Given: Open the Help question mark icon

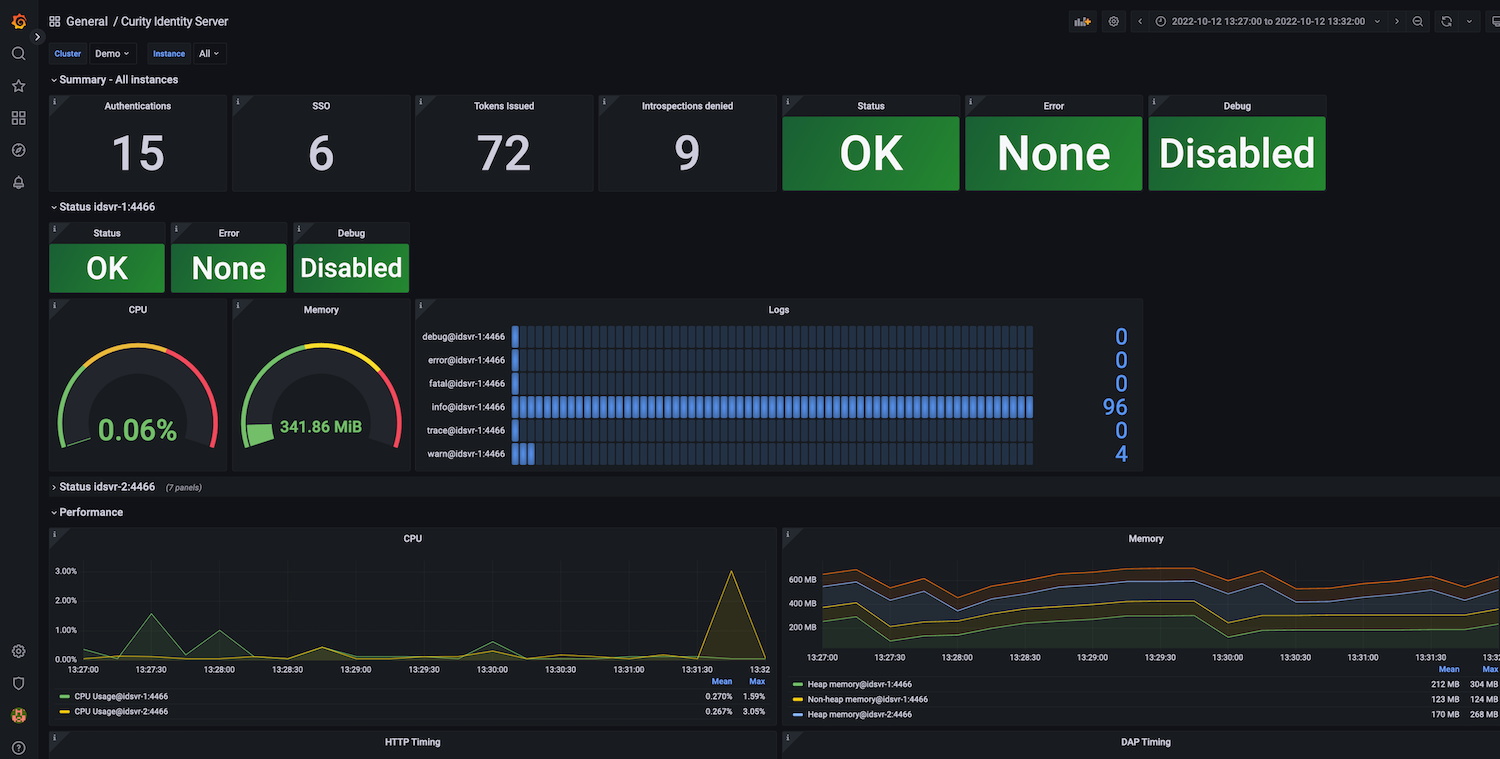Looking at the screenshot, I should point(18,747).
